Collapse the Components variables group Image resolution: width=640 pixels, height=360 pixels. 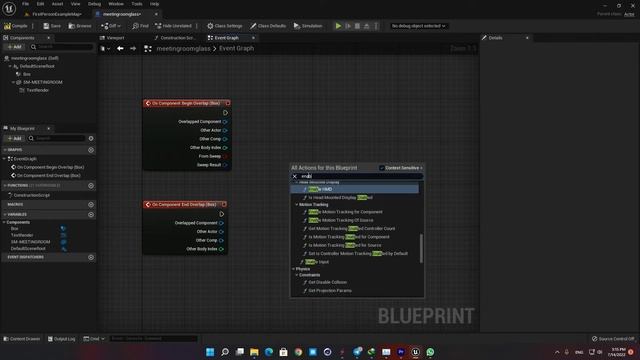coord(4,222)
